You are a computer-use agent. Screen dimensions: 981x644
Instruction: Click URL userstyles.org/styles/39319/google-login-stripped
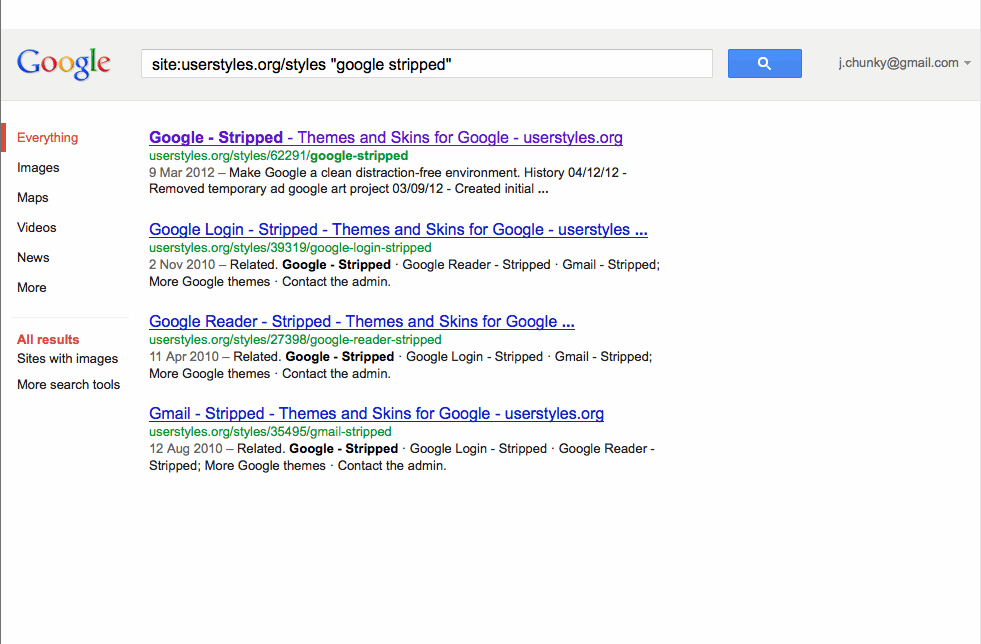point(290,248)
